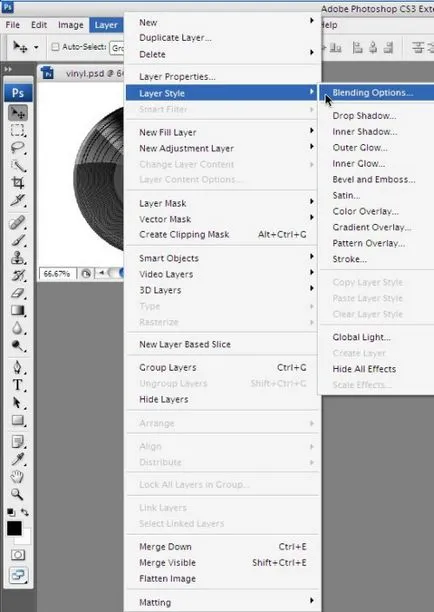Image resolution: width=434 pixels, height=612 pixels.
Task: Select the Rectangle shape tool
Action: click(18, 420)
